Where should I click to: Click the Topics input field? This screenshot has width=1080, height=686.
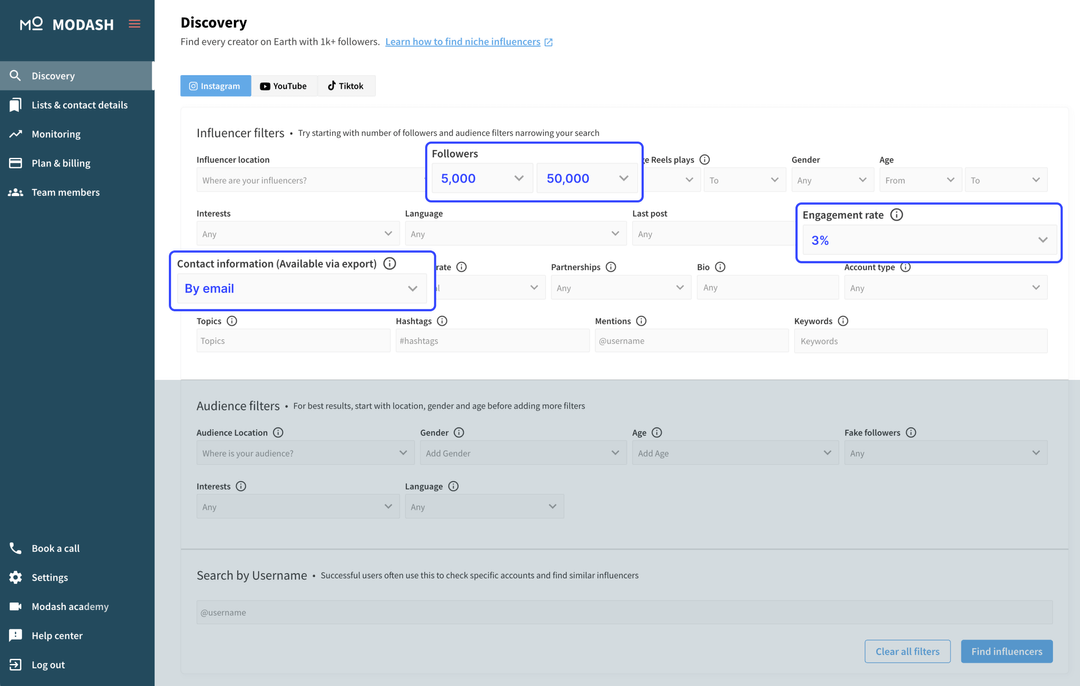293,341
